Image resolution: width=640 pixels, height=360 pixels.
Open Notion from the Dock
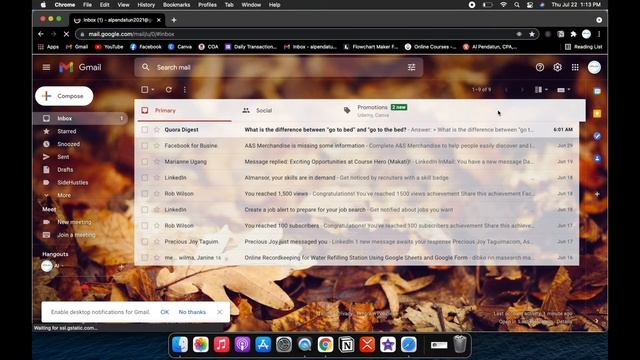click(346, 345)
